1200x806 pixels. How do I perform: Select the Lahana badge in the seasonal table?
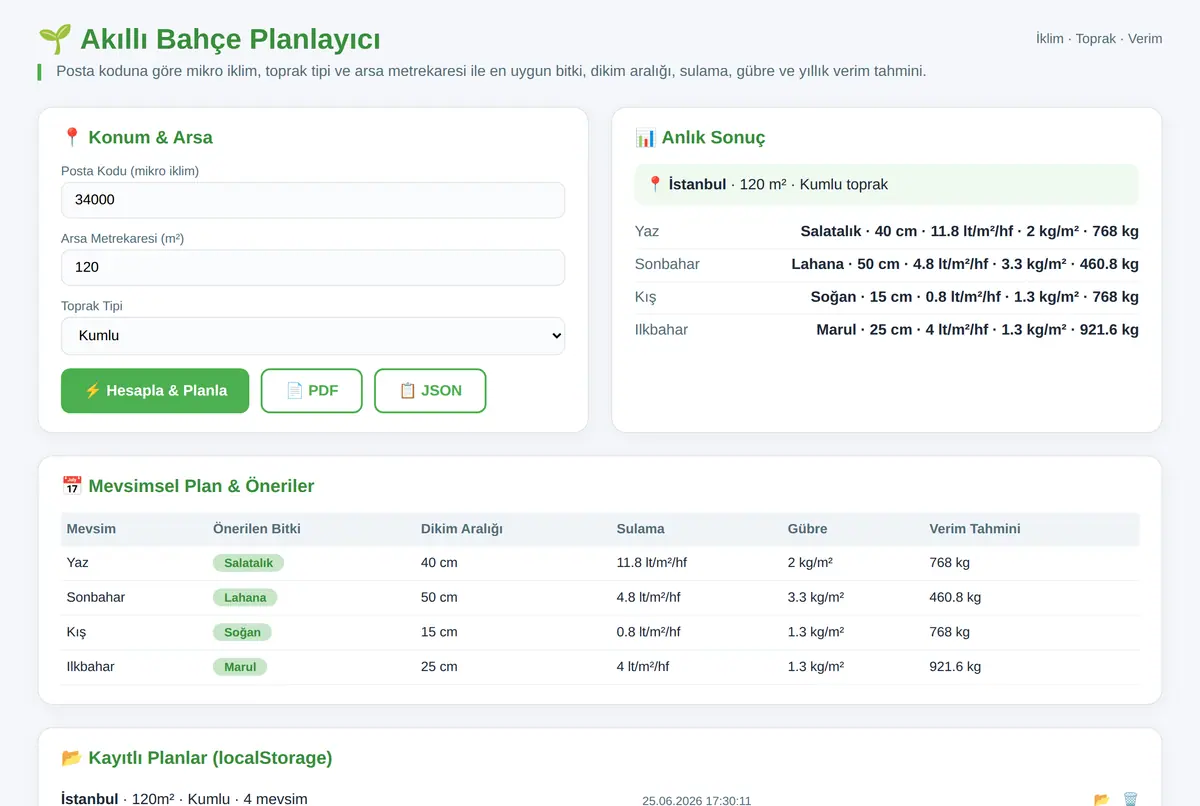pos(245,598)
